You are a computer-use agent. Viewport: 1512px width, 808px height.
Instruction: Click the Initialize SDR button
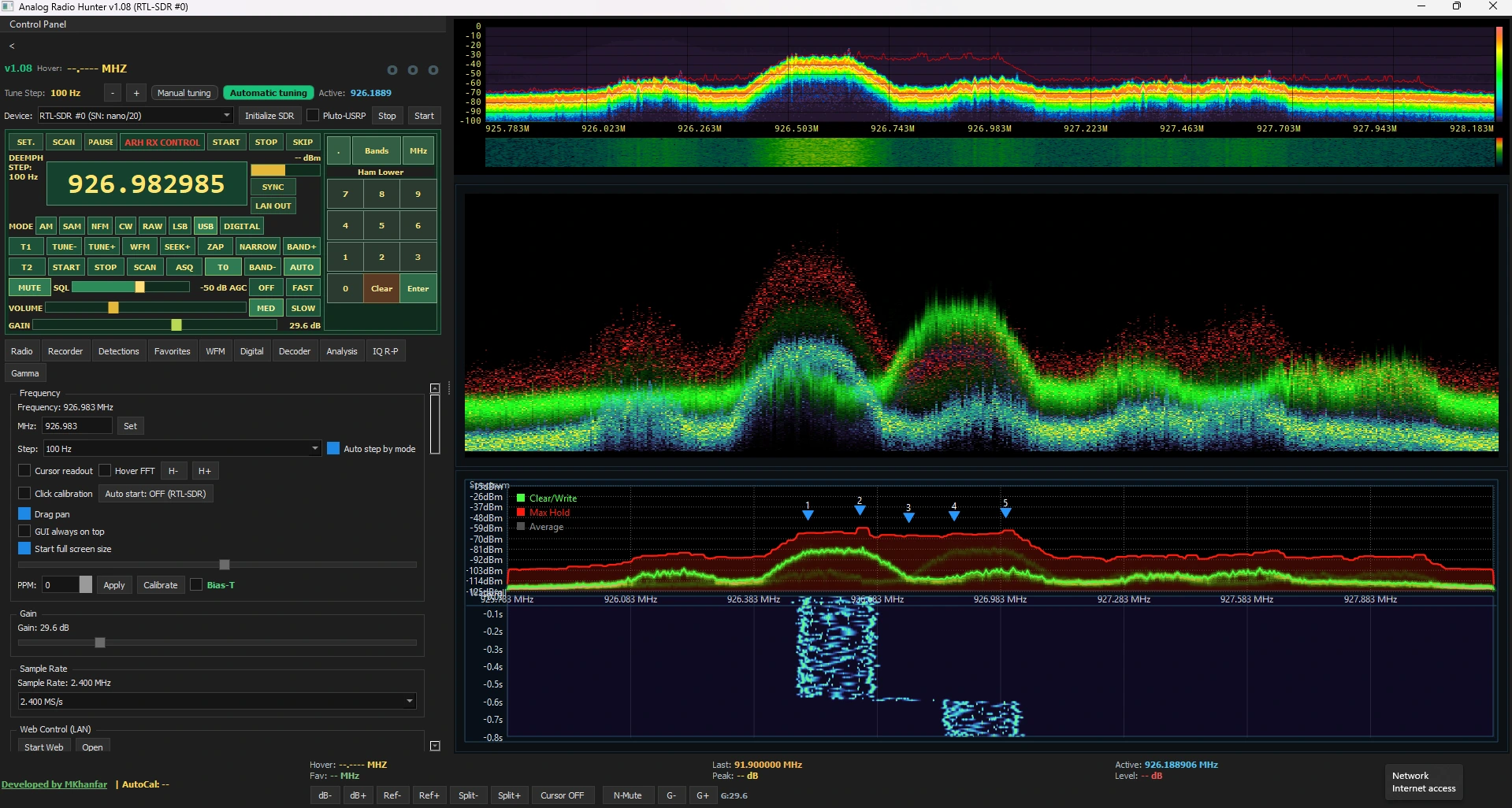click(269, 115)
